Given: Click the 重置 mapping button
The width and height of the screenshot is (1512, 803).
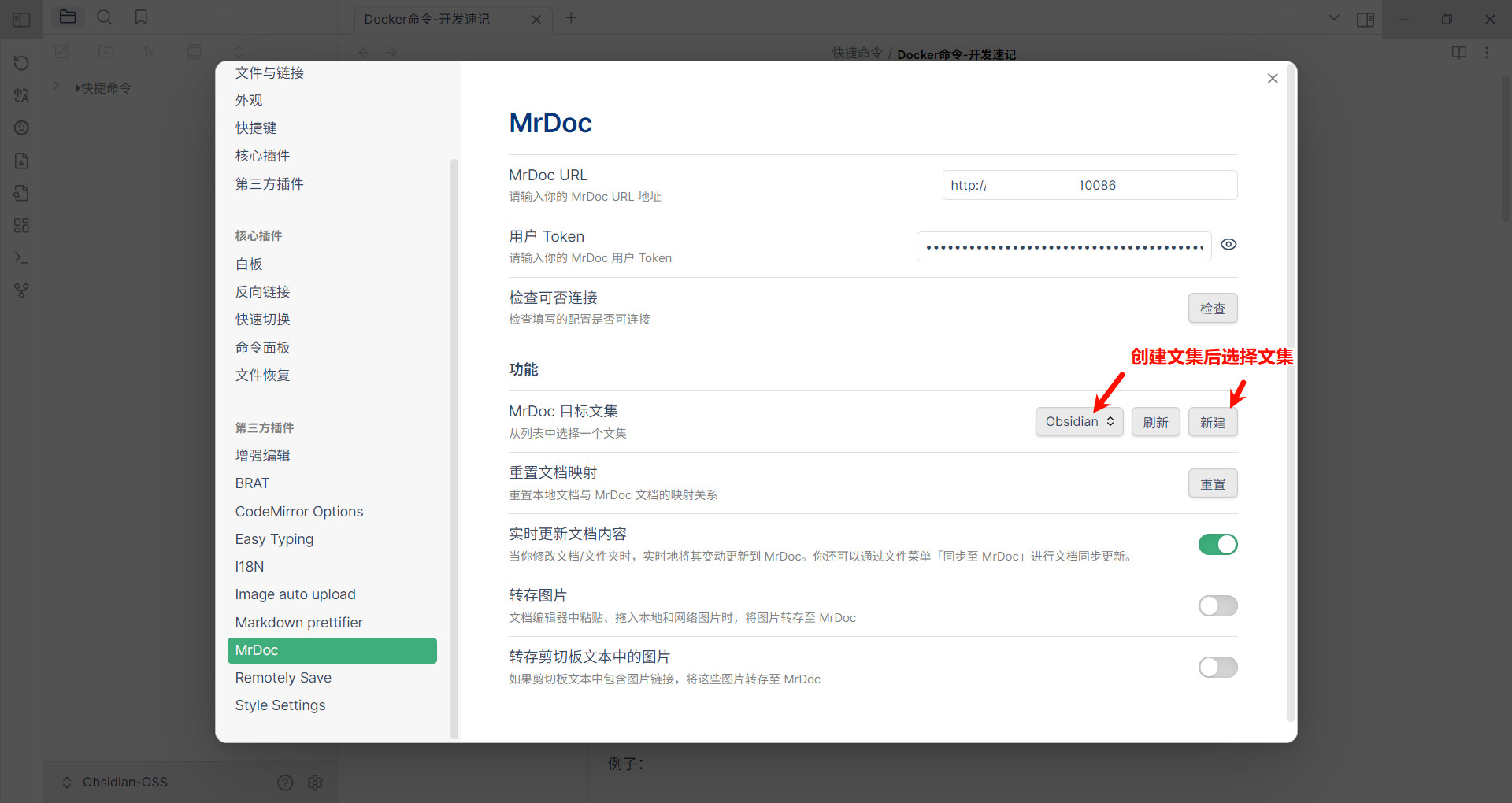Looking at the screenshot, I should point(1213,483).
